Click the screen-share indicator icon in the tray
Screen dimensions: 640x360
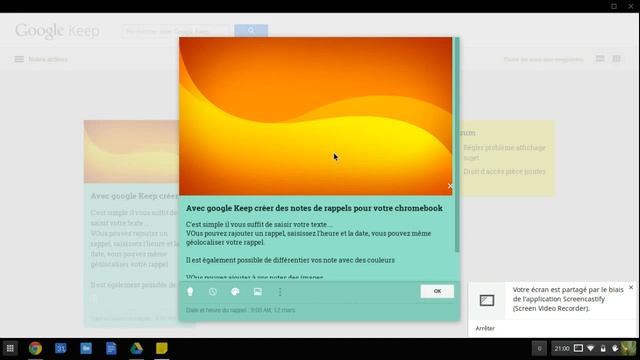click(578, 348)
